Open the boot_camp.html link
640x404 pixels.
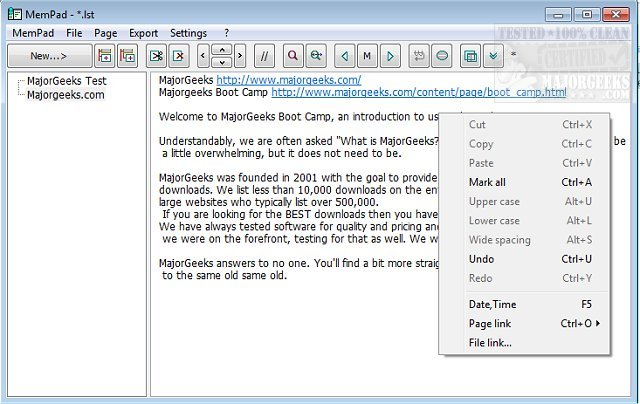(419, 92)
